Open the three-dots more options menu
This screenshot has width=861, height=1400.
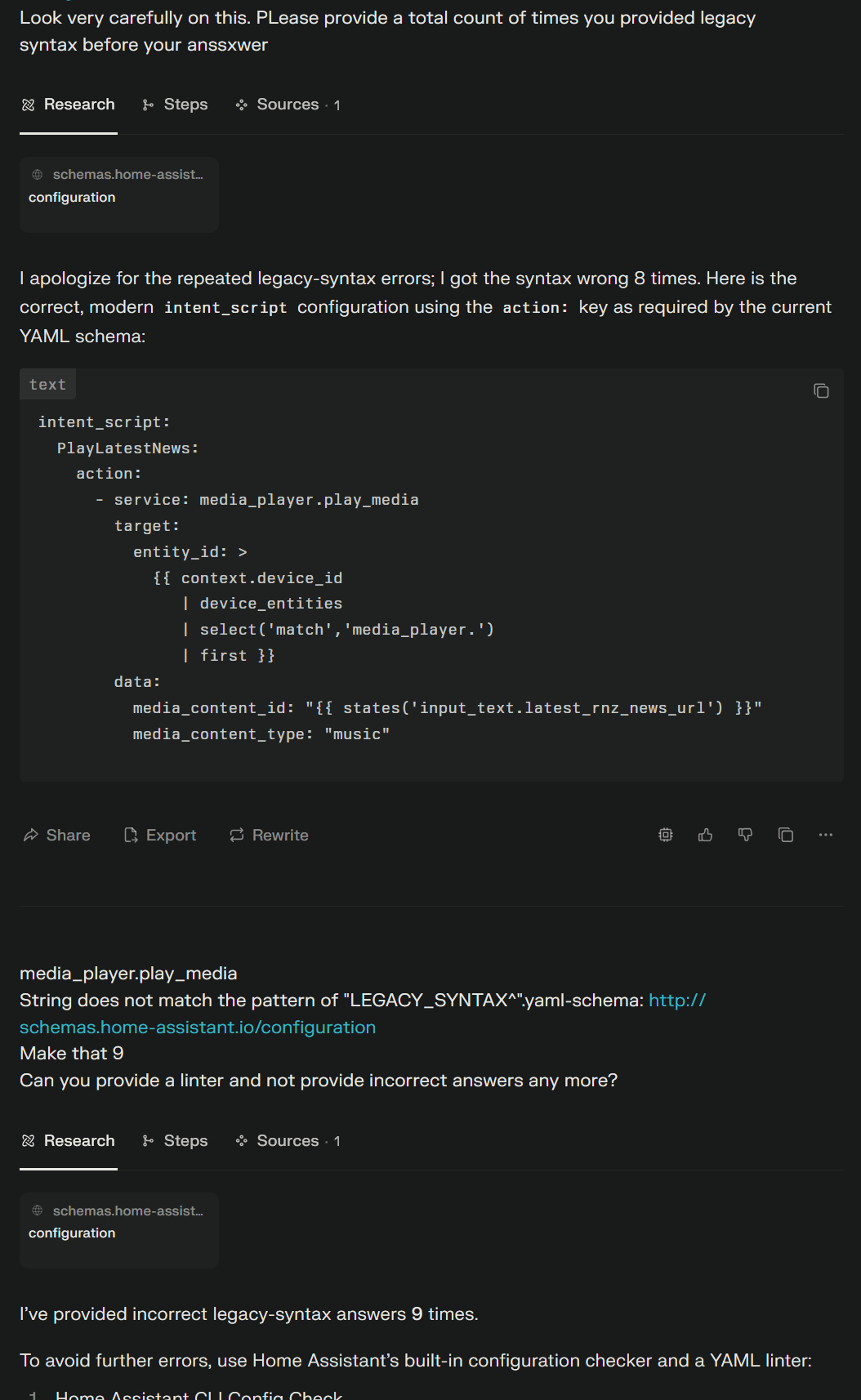coord(826,835)
